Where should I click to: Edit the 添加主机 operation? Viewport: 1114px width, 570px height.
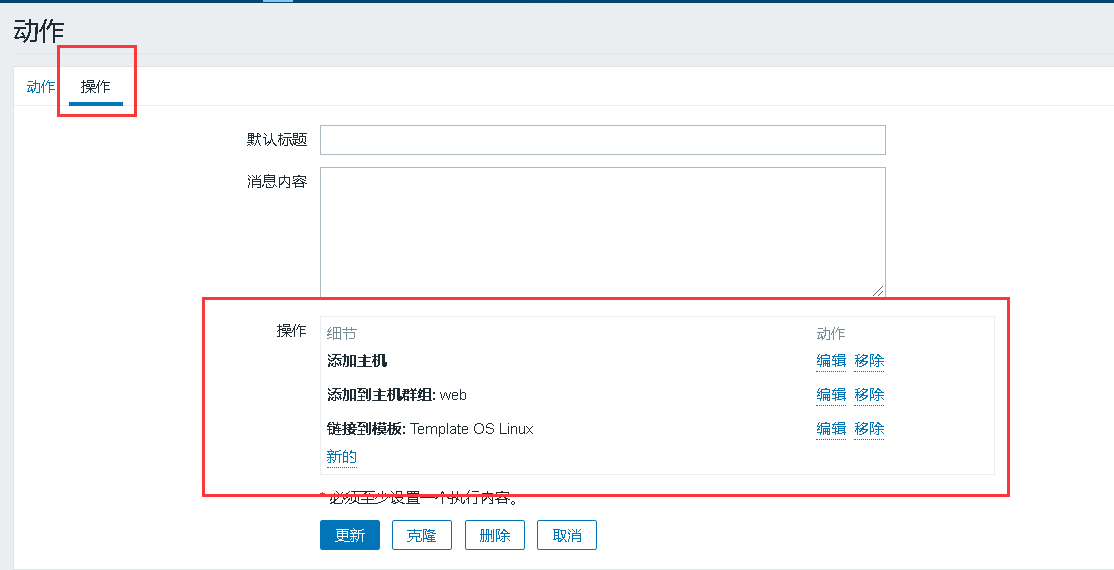pyautogui.click(x=831, y=361)
